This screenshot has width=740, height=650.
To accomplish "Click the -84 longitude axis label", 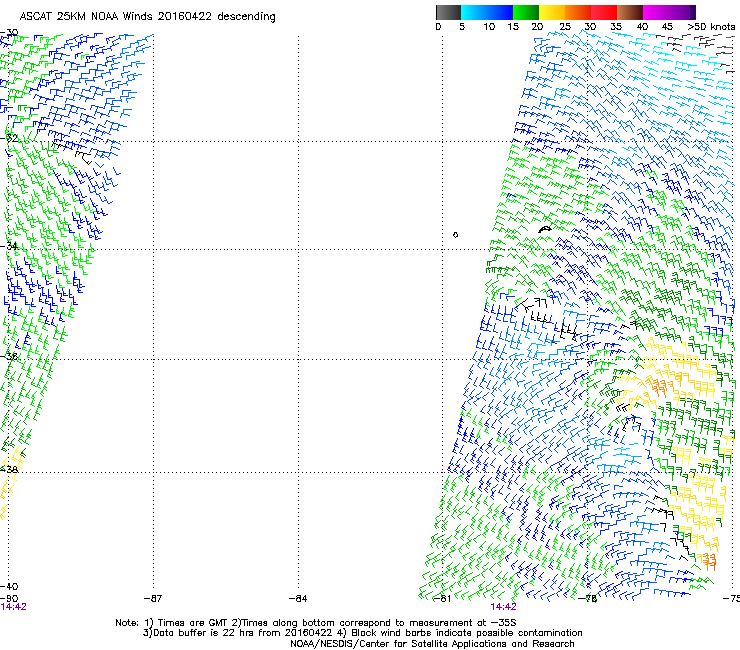I will click(x=298, y=599).
